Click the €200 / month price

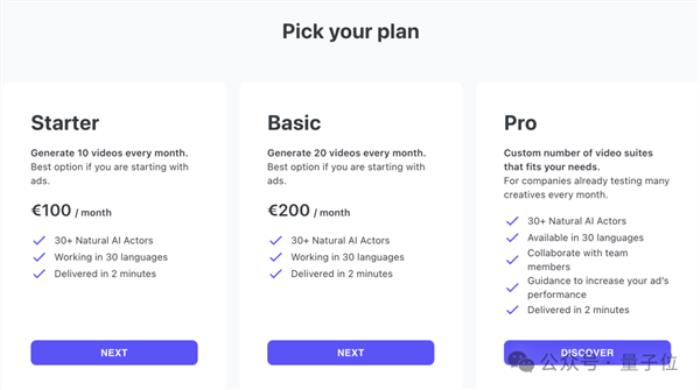[308, 211]
